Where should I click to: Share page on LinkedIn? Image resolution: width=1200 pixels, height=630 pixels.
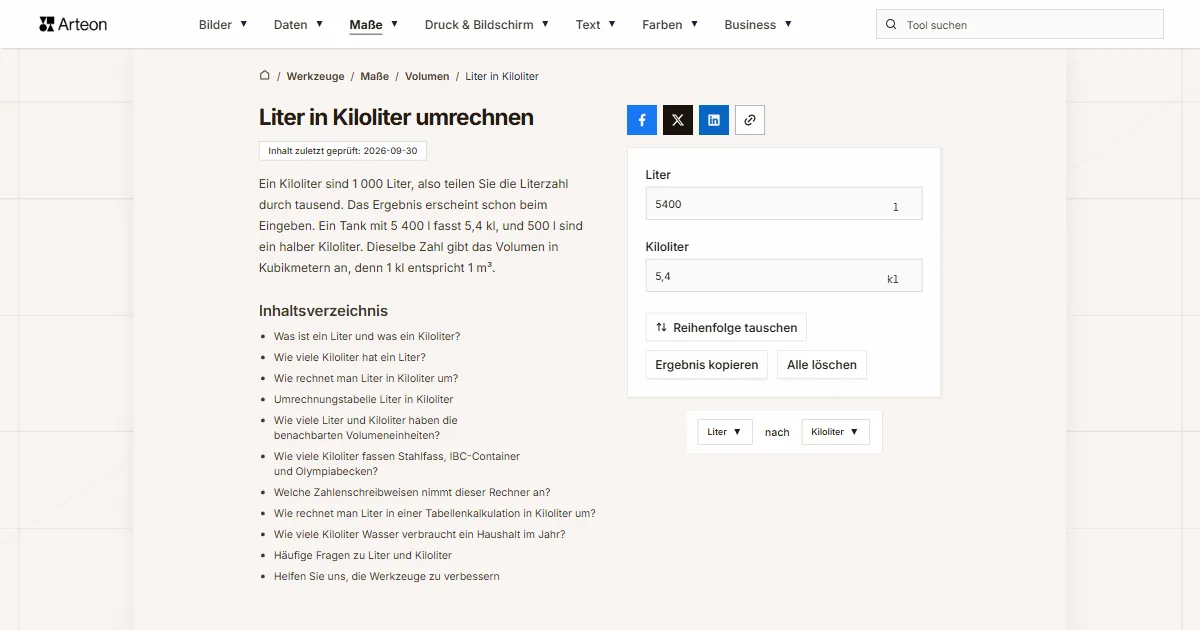coord(714,120)
